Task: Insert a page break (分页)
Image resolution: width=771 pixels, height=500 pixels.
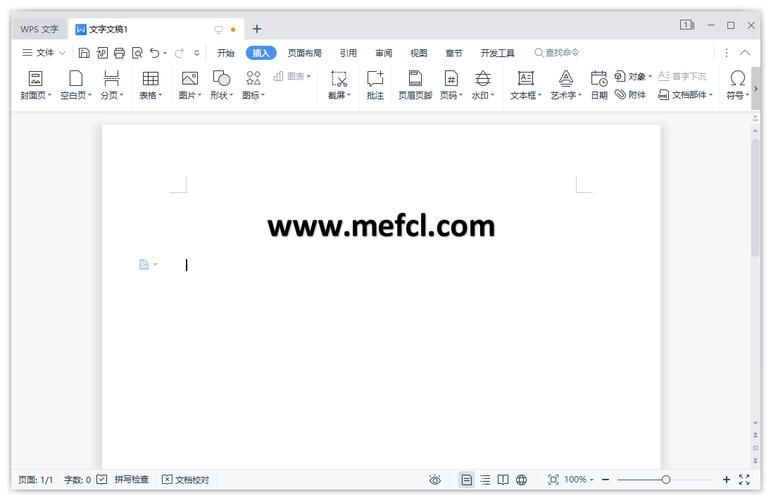Action: click(112, 85)
